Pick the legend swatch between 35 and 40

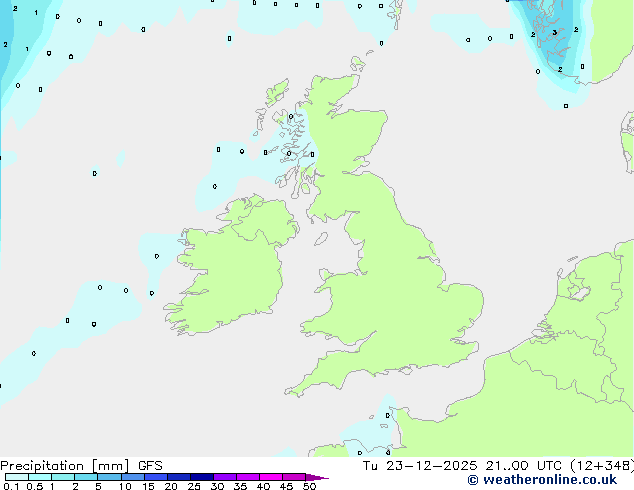247,477
